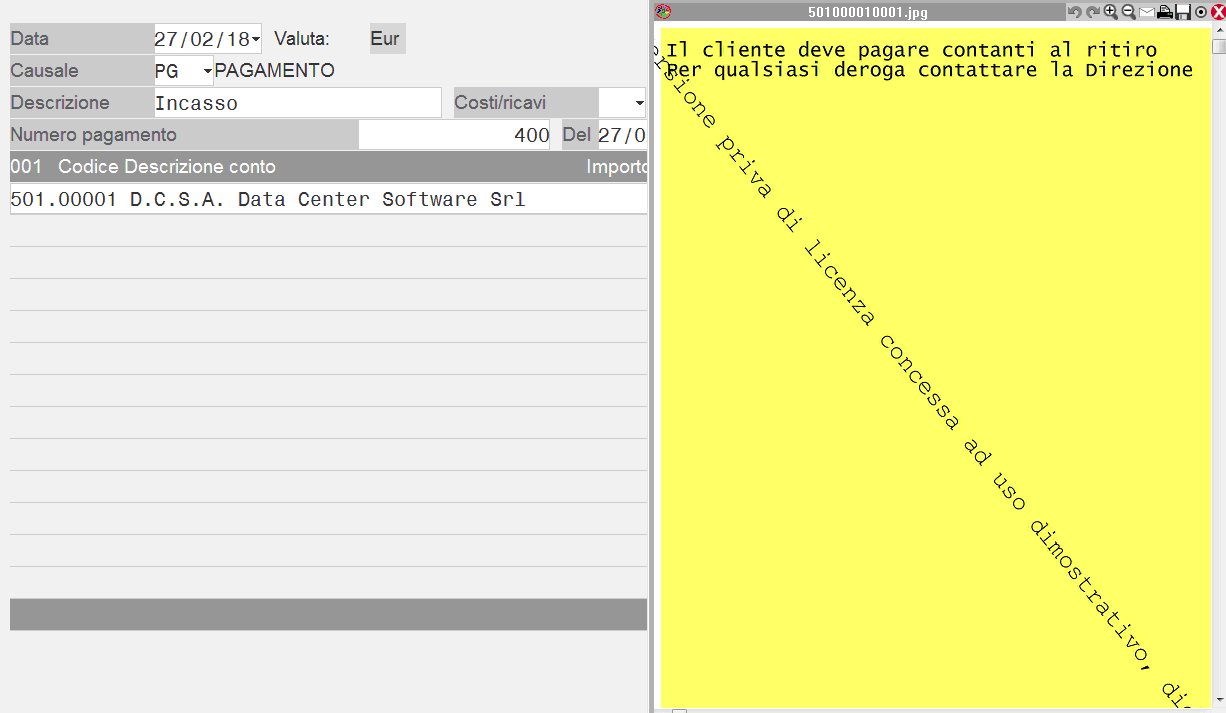Screen dimensions: 1226x713
Task: Open the Data date picker dropdown
Action: (256, 39)
